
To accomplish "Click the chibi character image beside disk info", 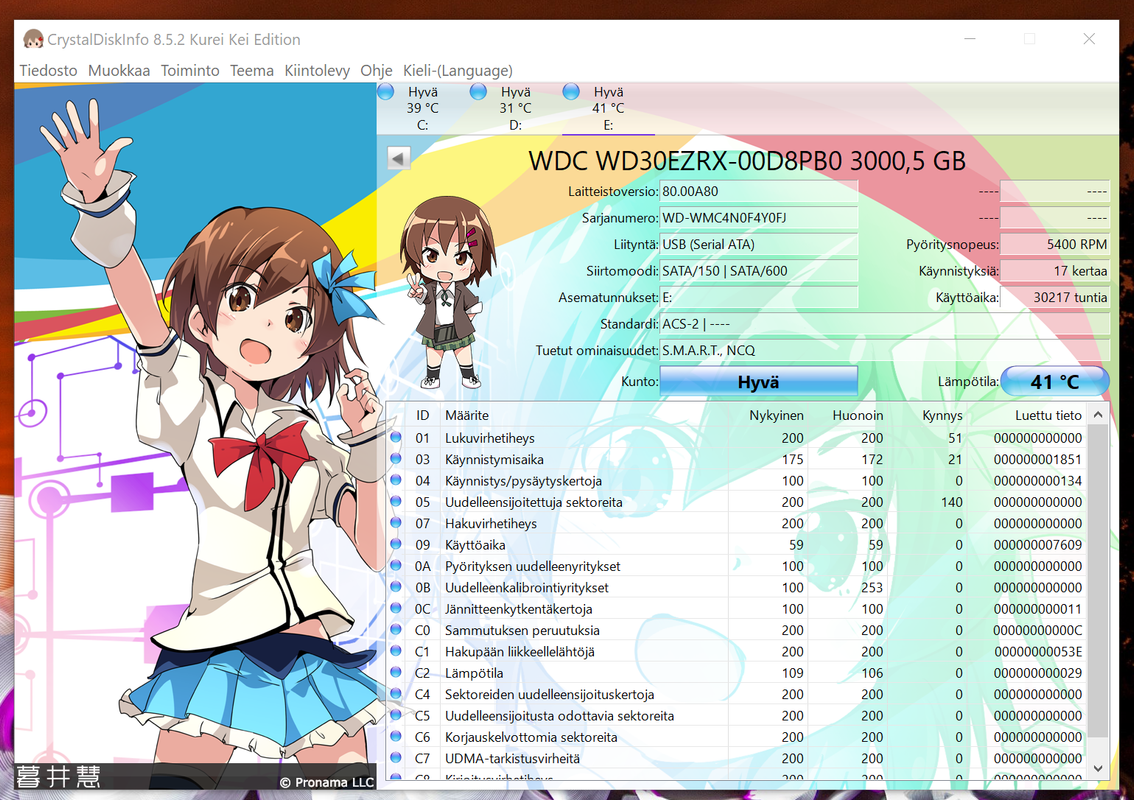I will pyautogui.click(x=448, y=292).
